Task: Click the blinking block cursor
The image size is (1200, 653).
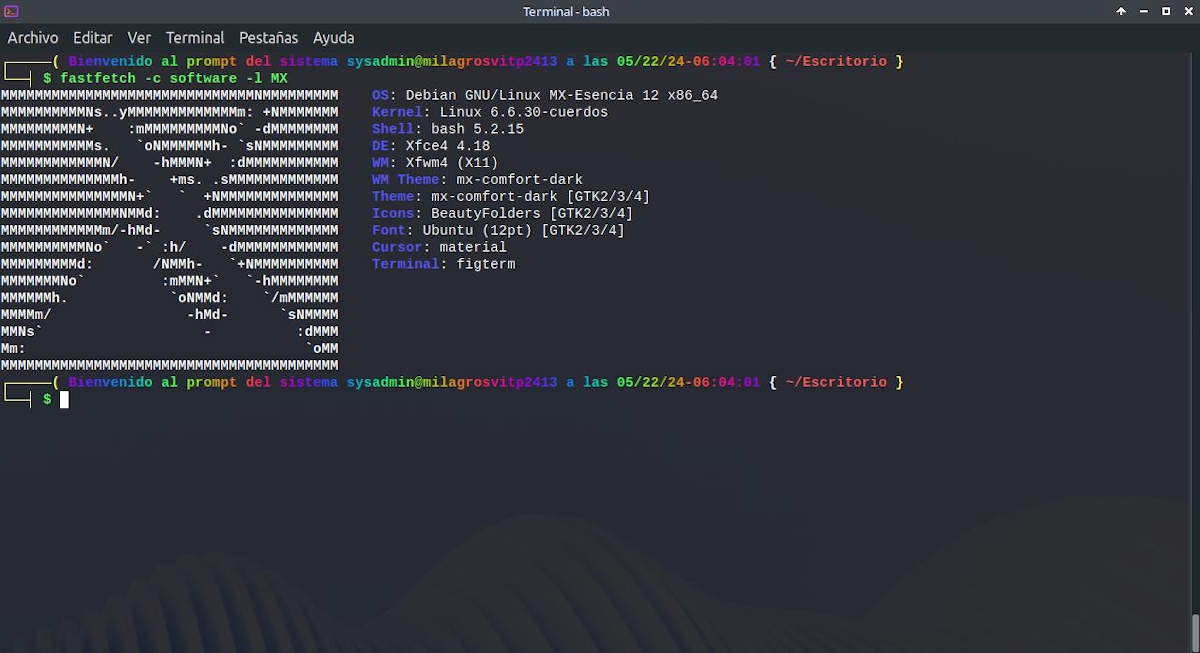Action: 62,399
